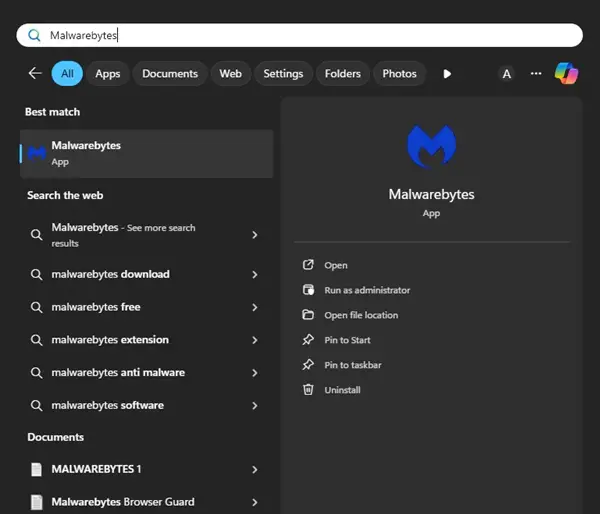The height and width of the screenshot is (514, 600).
Task: Expand arrow next to Malwarebytes Browser Guard
Action: (x=255, y=502)
